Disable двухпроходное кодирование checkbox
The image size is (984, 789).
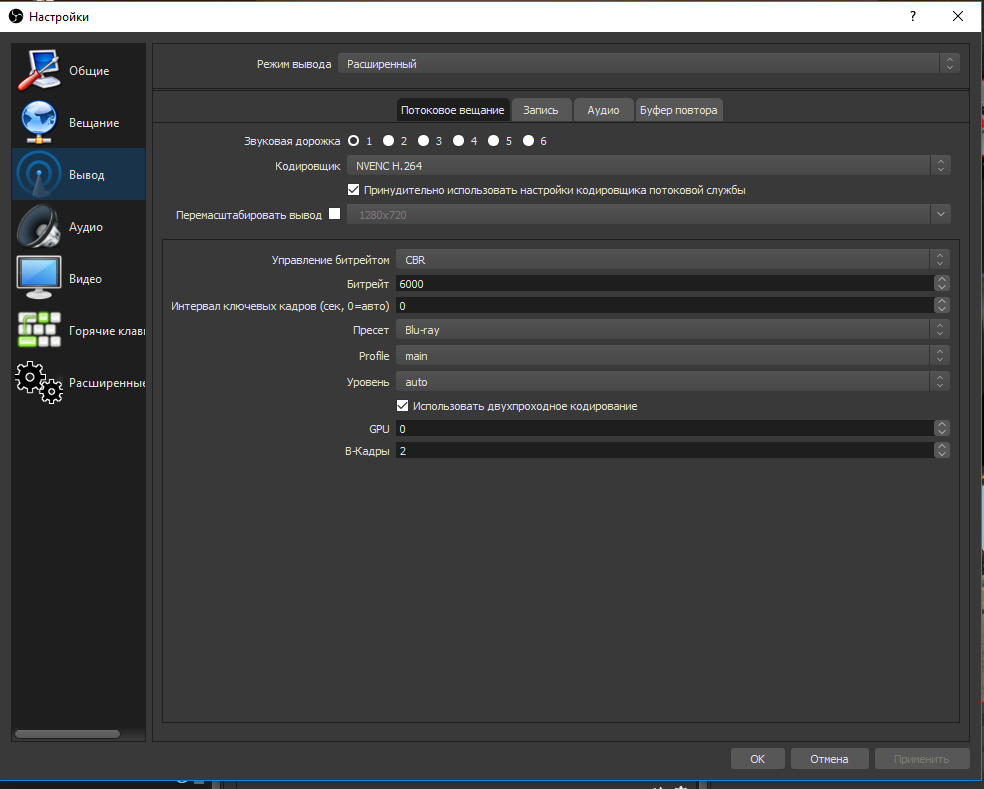(403, 406)
